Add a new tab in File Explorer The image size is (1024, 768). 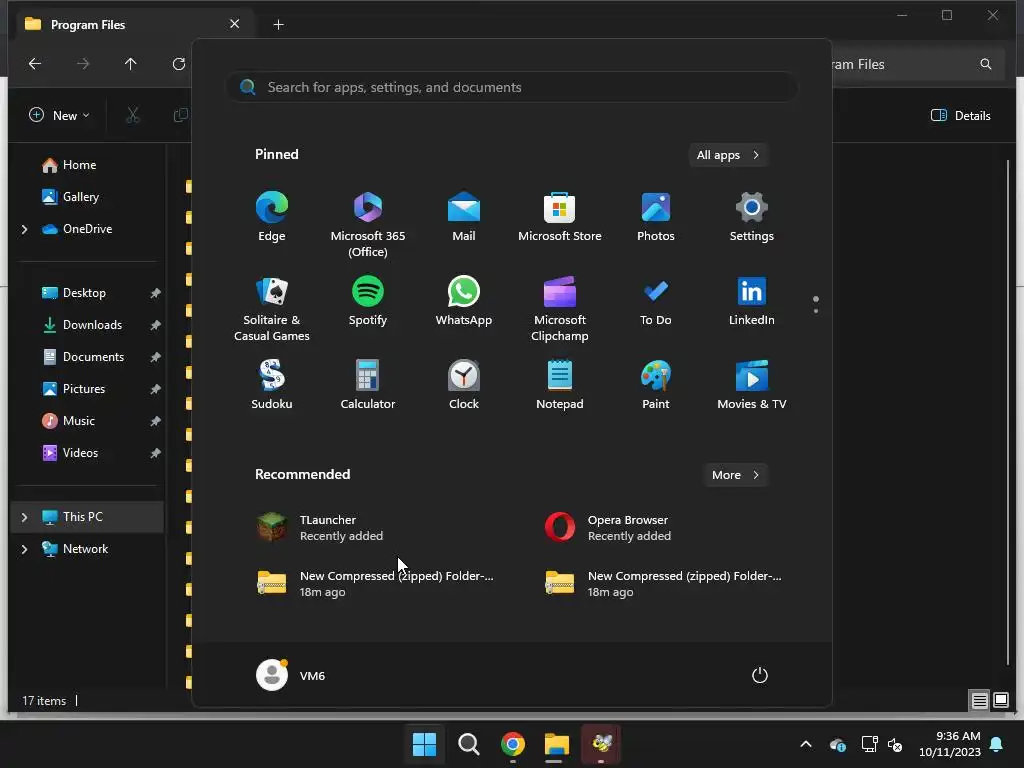tap(278, 25)
